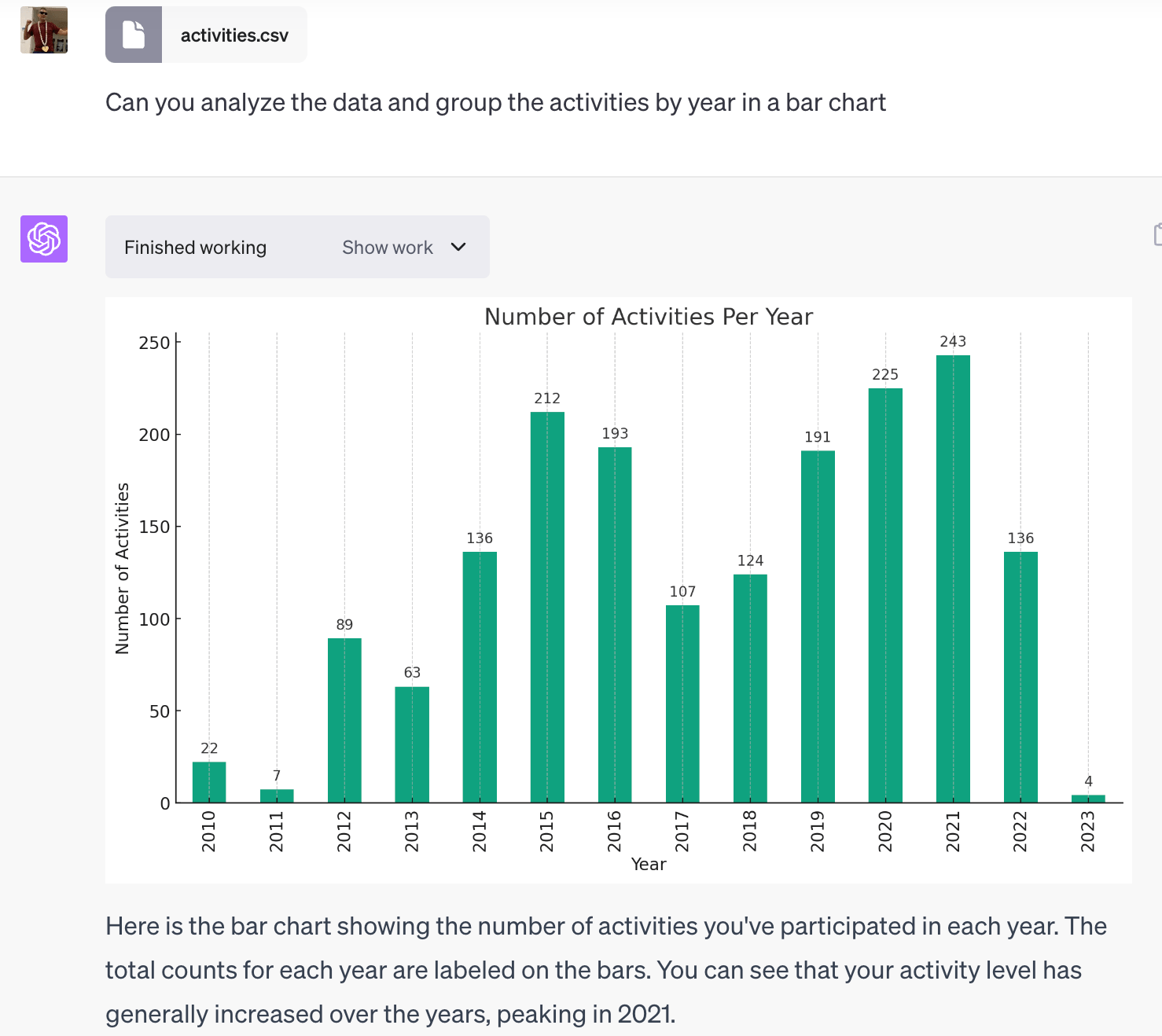1162x1036 pixels.
Task: Click the 2015 bar labeled 212
Action: [x=547, y=607]
